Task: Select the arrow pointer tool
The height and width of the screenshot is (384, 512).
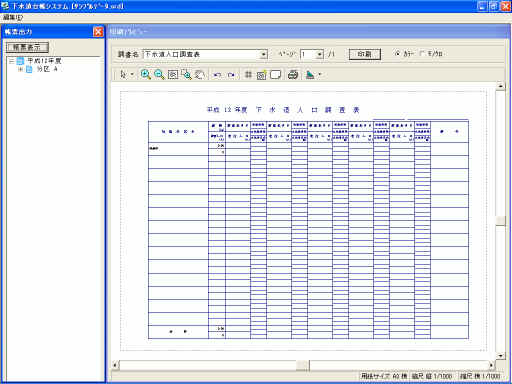Action: pyautogui.click(x=123, y=75)
